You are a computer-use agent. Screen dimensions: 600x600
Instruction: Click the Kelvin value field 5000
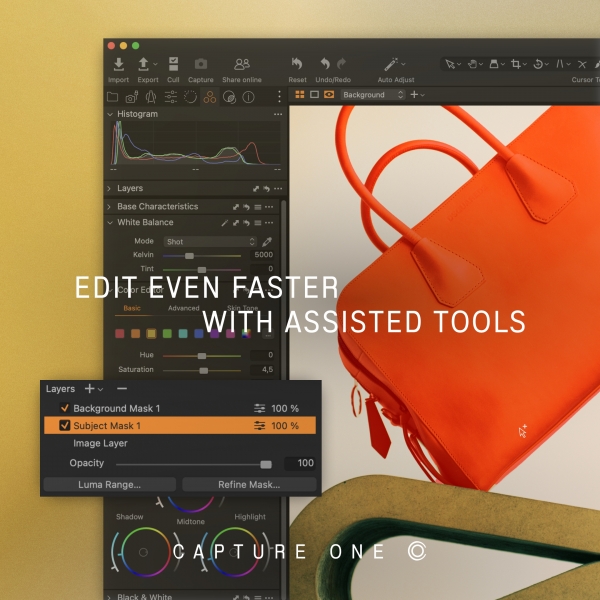point(262,255)
